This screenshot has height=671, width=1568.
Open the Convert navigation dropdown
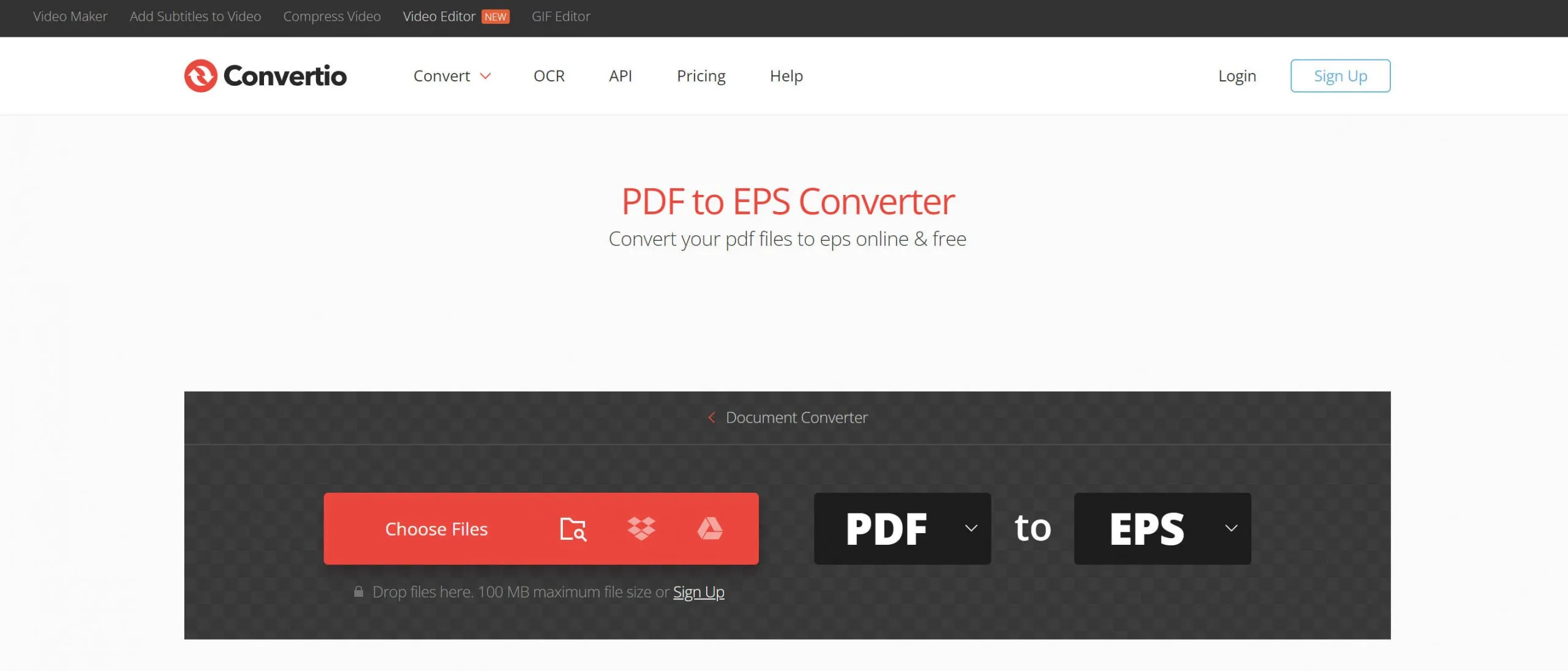451,75
